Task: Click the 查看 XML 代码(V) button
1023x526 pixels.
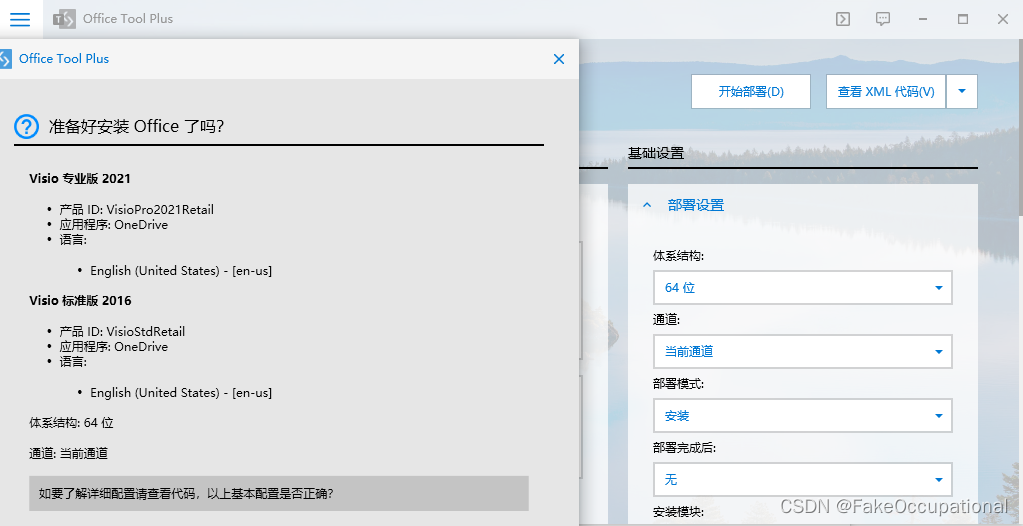Action: (886, 91)
